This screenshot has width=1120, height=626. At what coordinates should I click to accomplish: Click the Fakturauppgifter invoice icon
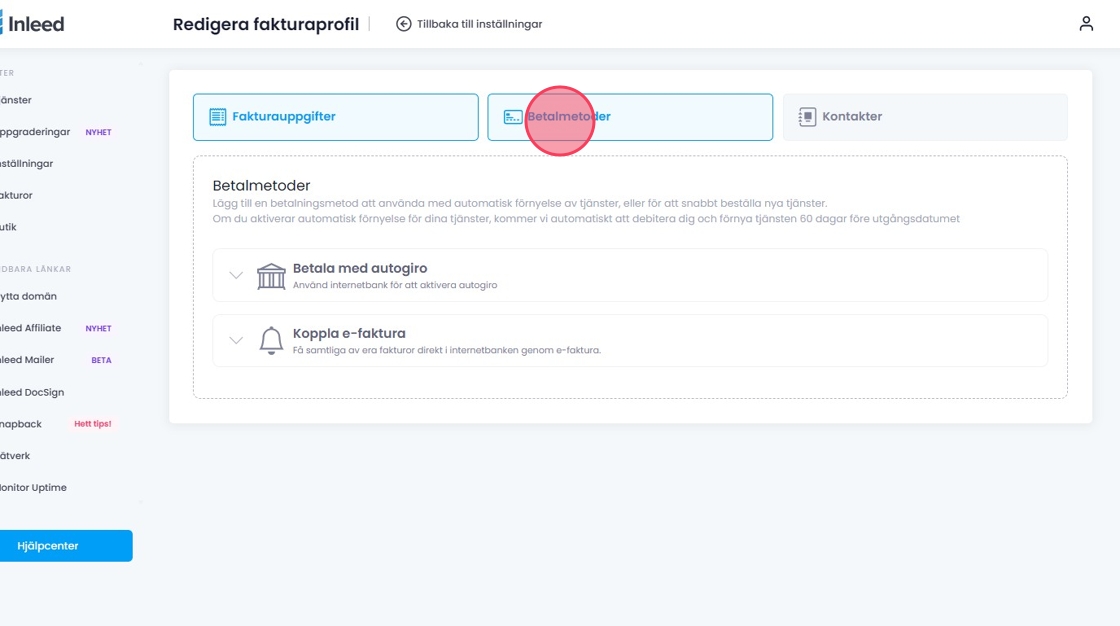[x=217, y=117]
